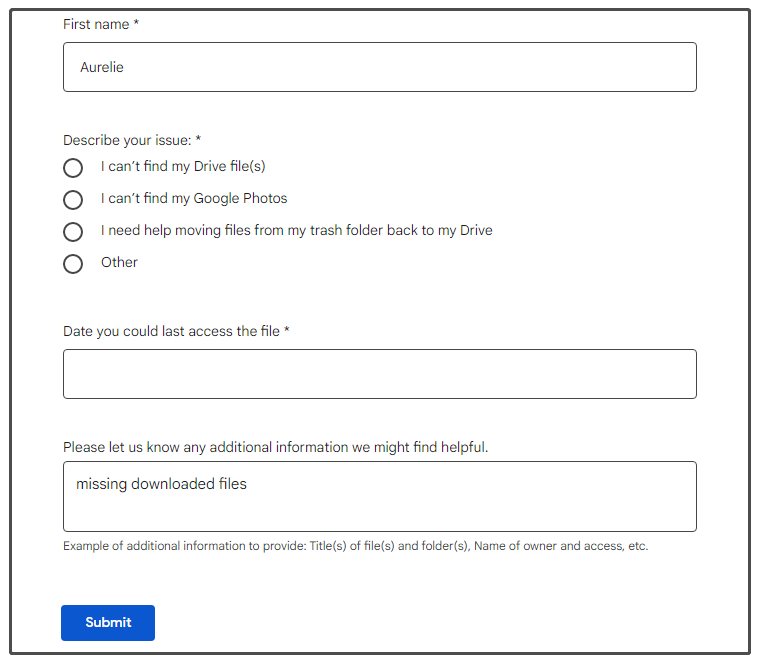
Task: Select the "I can't find my Drive file(s)" radio button
Action: point(73,168)
